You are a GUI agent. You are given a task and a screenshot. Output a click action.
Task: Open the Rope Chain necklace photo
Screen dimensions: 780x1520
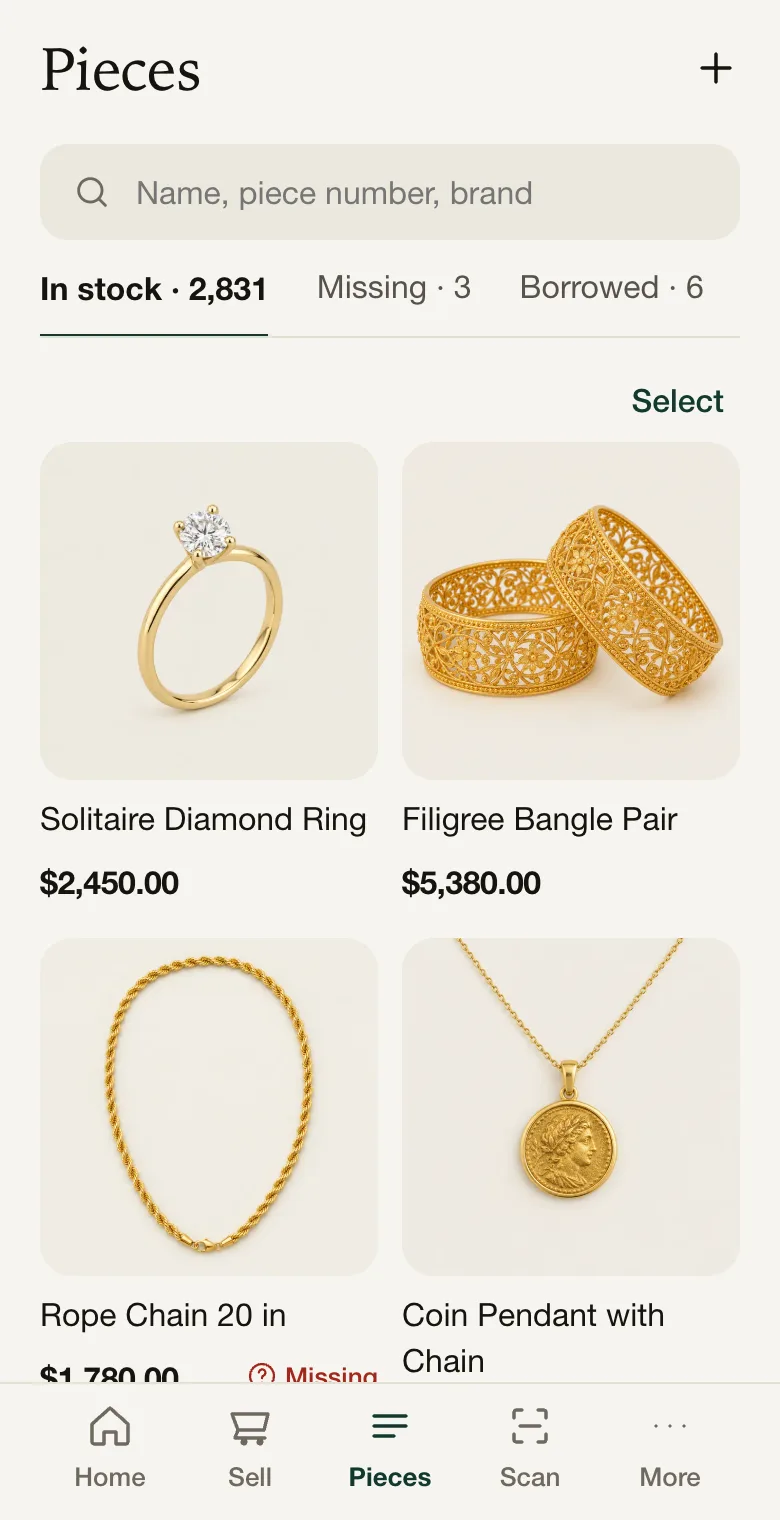pos(209,1107)
